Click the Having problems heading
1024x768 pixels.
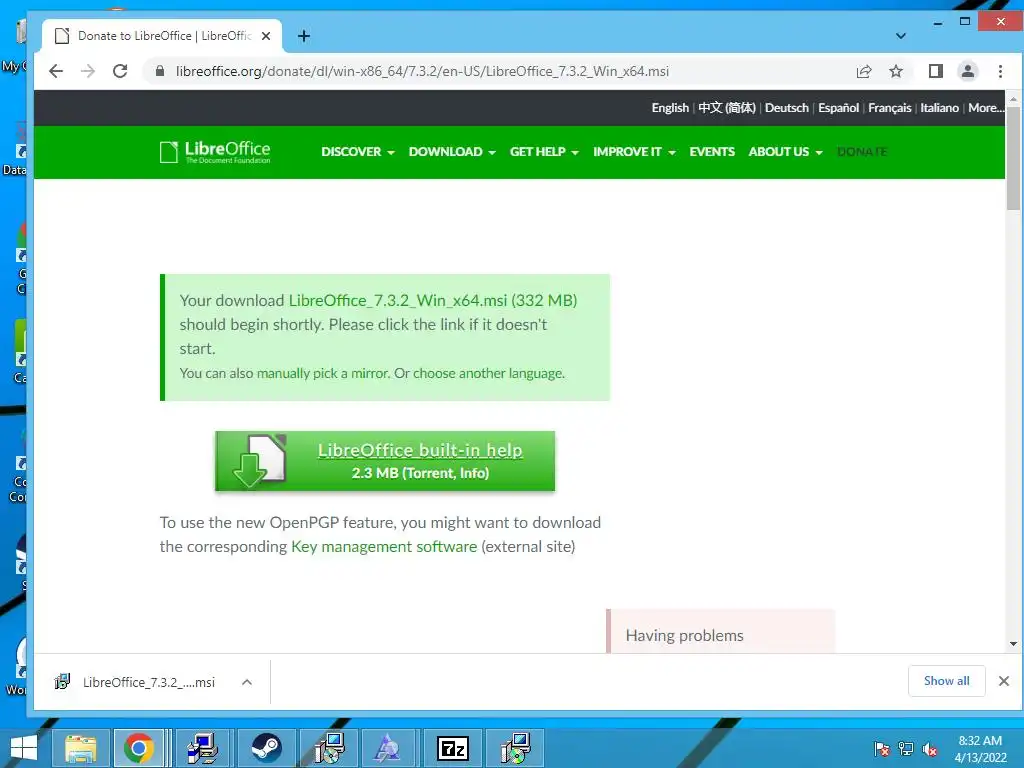pyautogui.click(x=684, y=635)
